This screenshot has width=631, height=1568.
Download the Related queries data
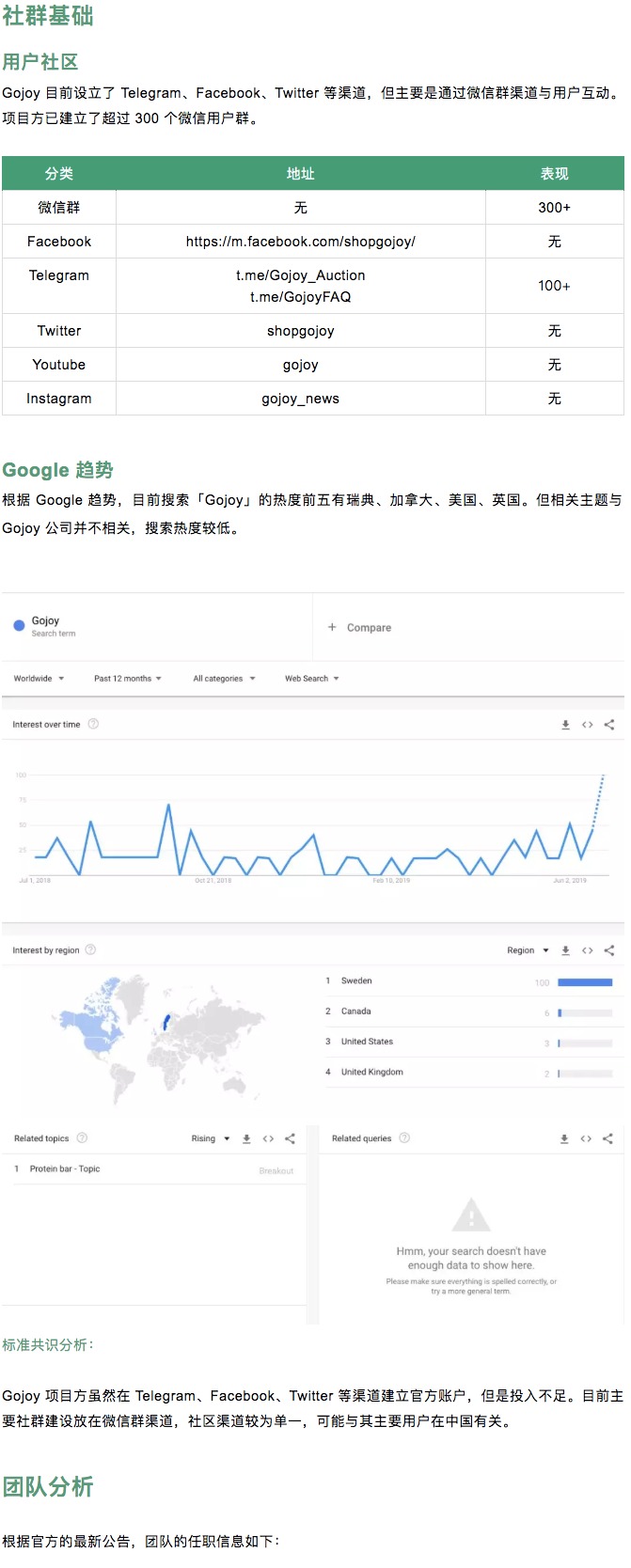point(564,1138)
